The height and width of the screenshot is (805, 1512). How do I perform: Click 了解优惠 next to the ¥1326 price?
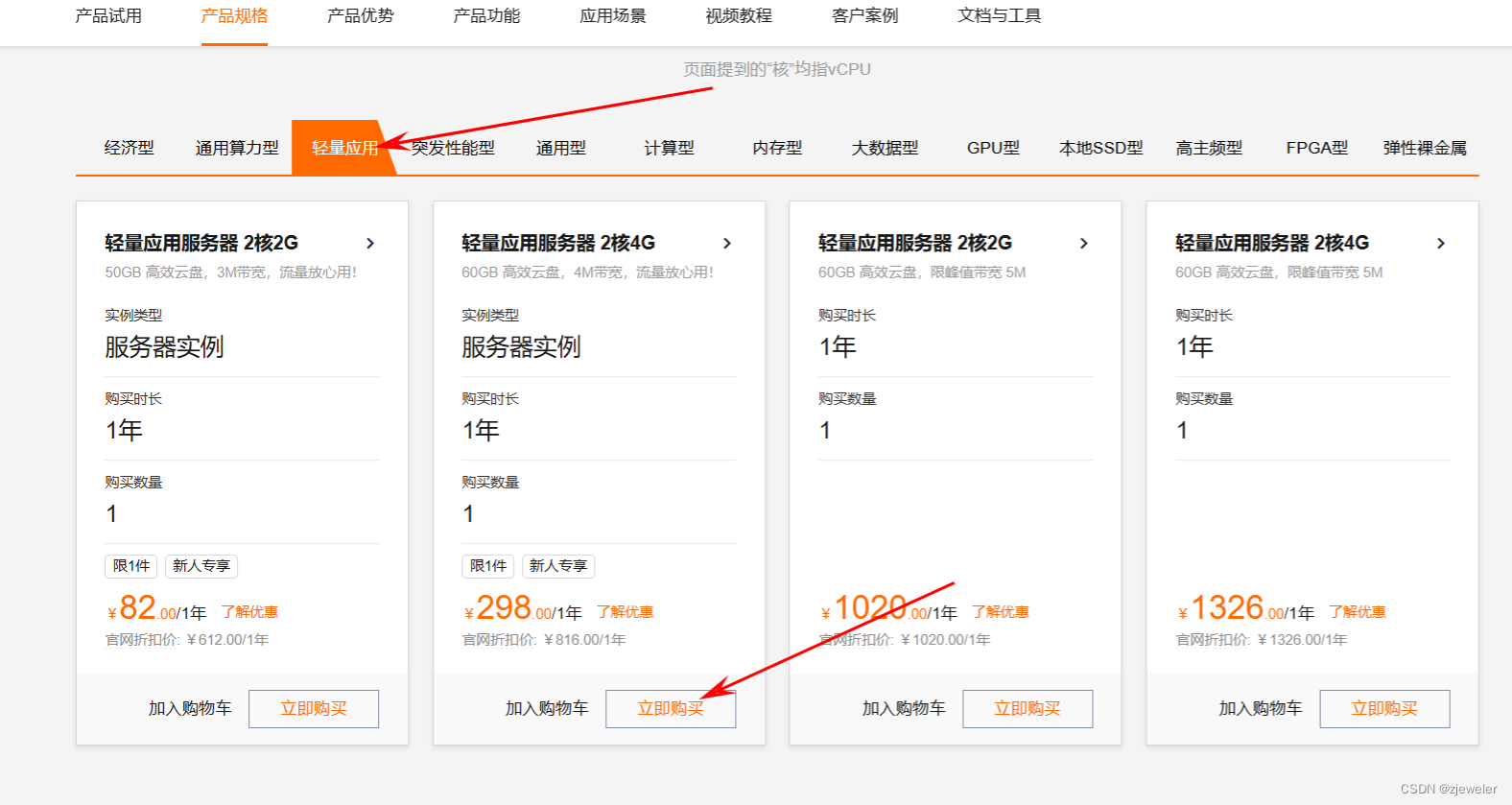(x=1357, y=612)
